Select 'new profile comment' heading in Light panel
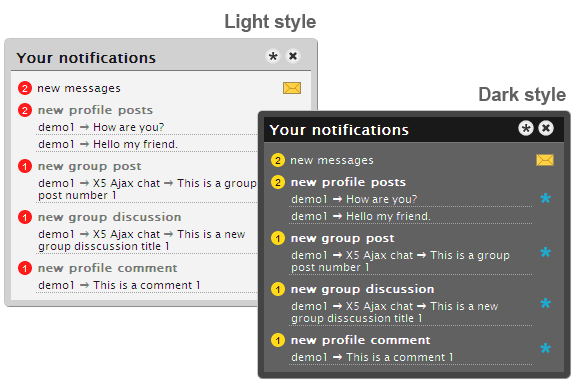 pos(108,268)
